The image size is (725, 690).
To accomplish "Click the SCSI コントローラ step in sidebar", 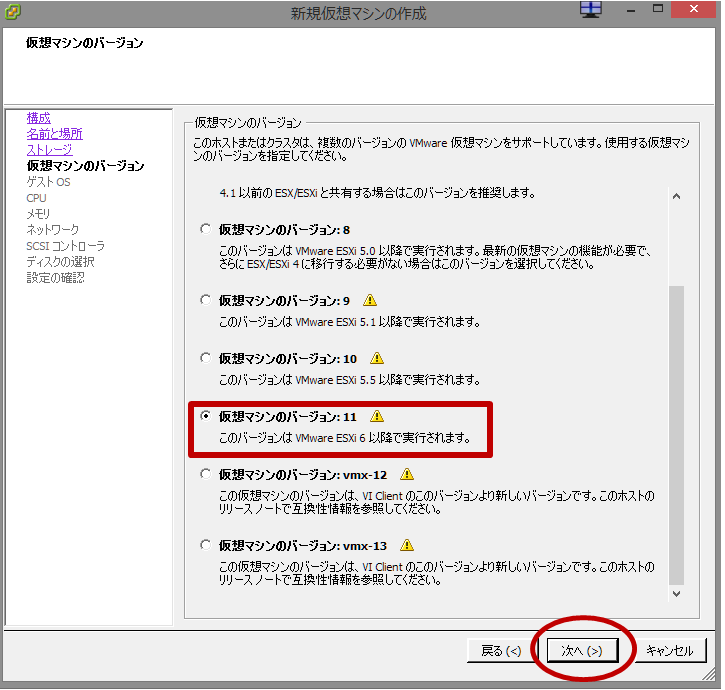I will (x=66, y=246).
